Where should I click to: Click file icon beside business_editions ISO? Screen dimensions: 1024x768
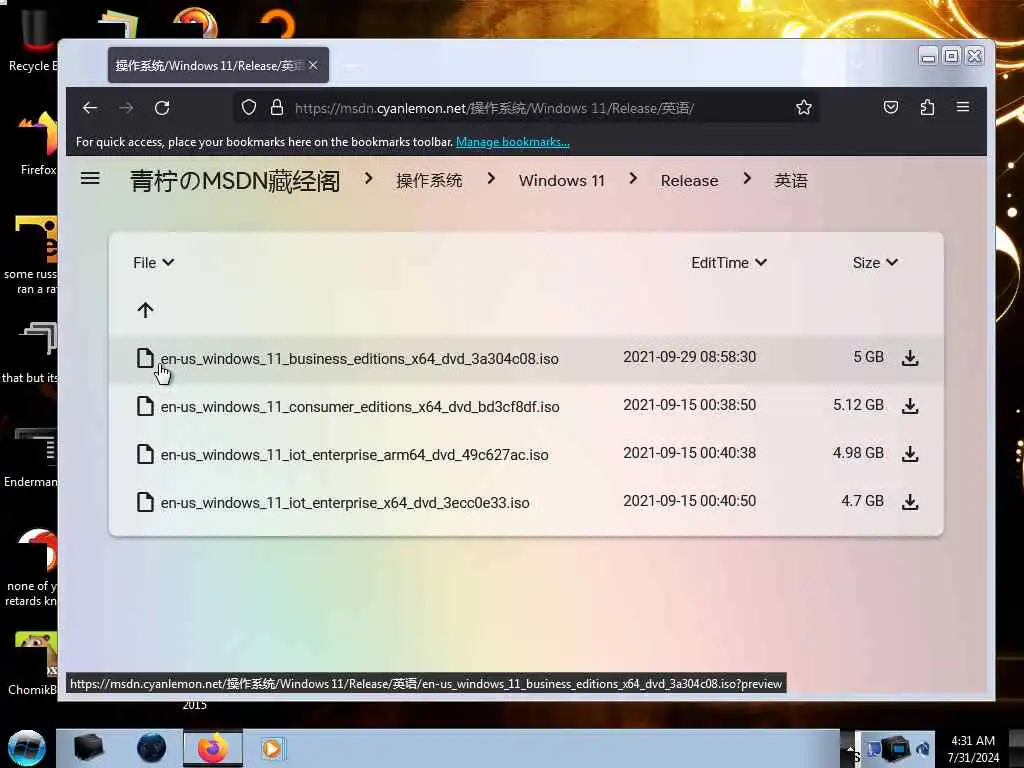coord(145,358)
